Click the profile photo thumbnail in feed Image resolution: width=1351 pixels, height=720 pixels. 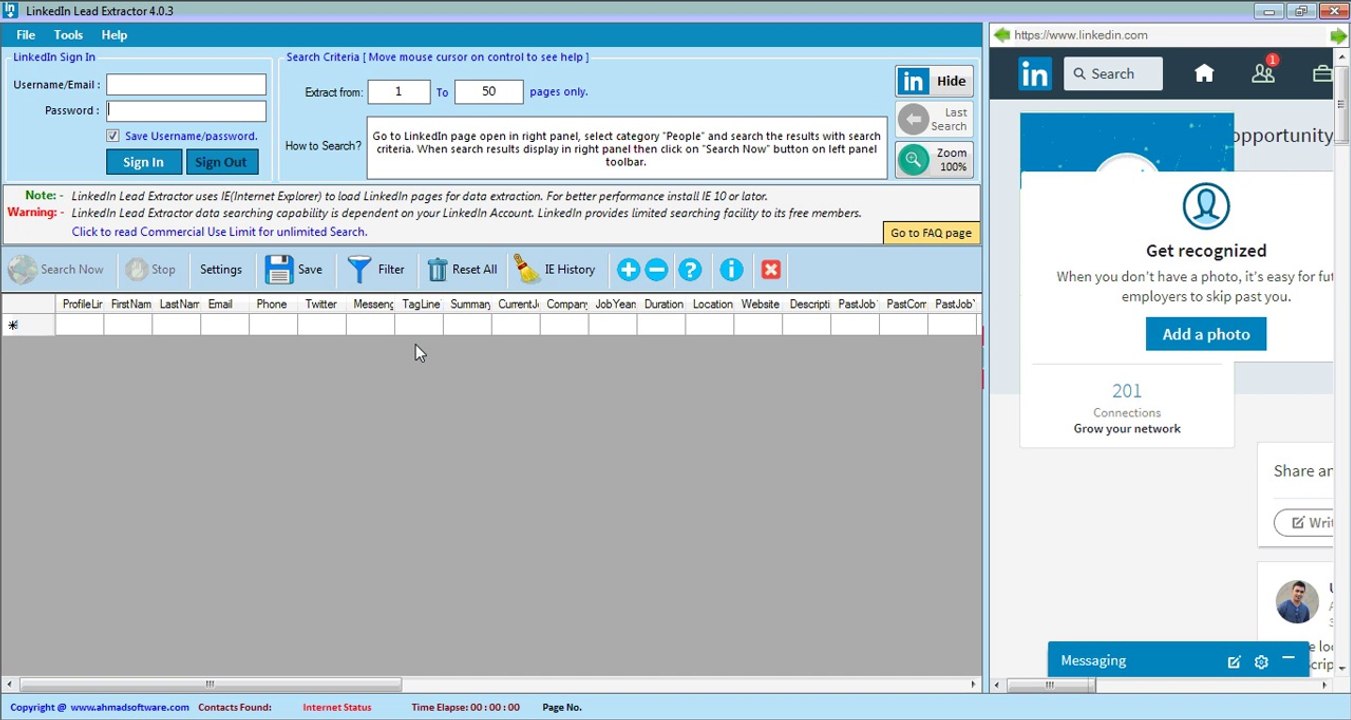click(x=1297, y=602)
